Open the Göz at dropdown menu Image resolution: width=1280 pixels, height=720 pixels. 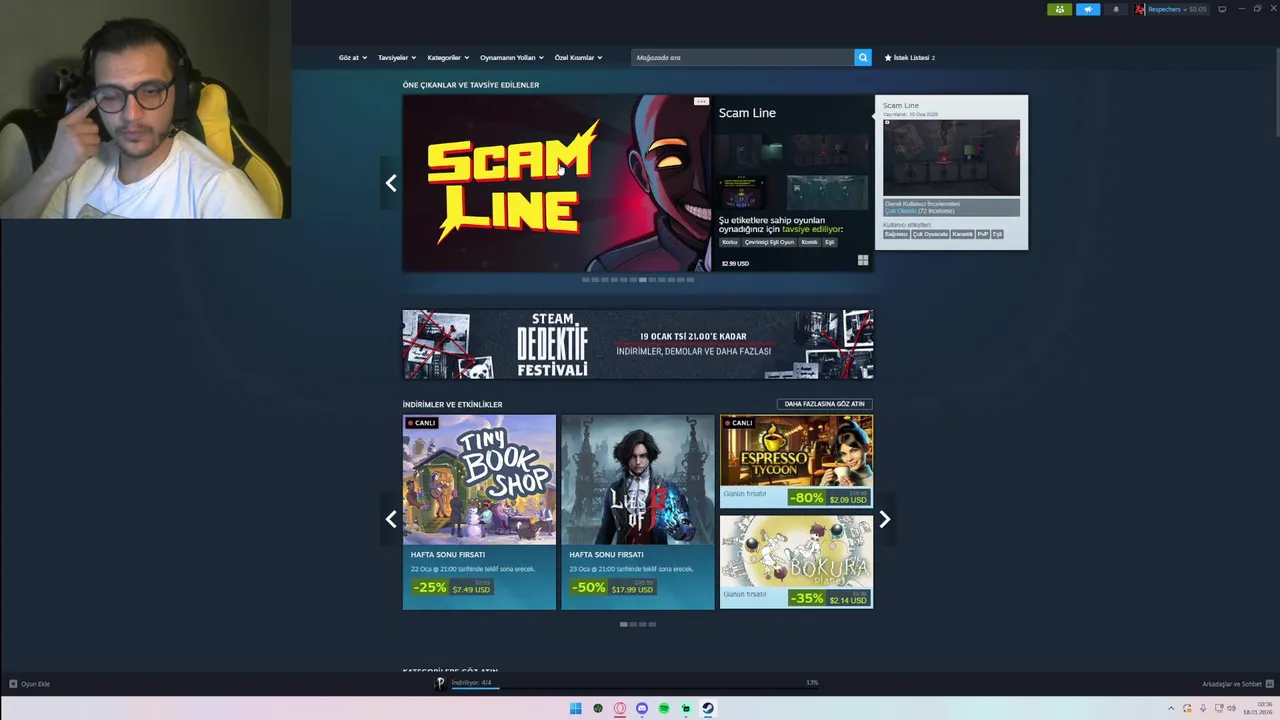353,57
